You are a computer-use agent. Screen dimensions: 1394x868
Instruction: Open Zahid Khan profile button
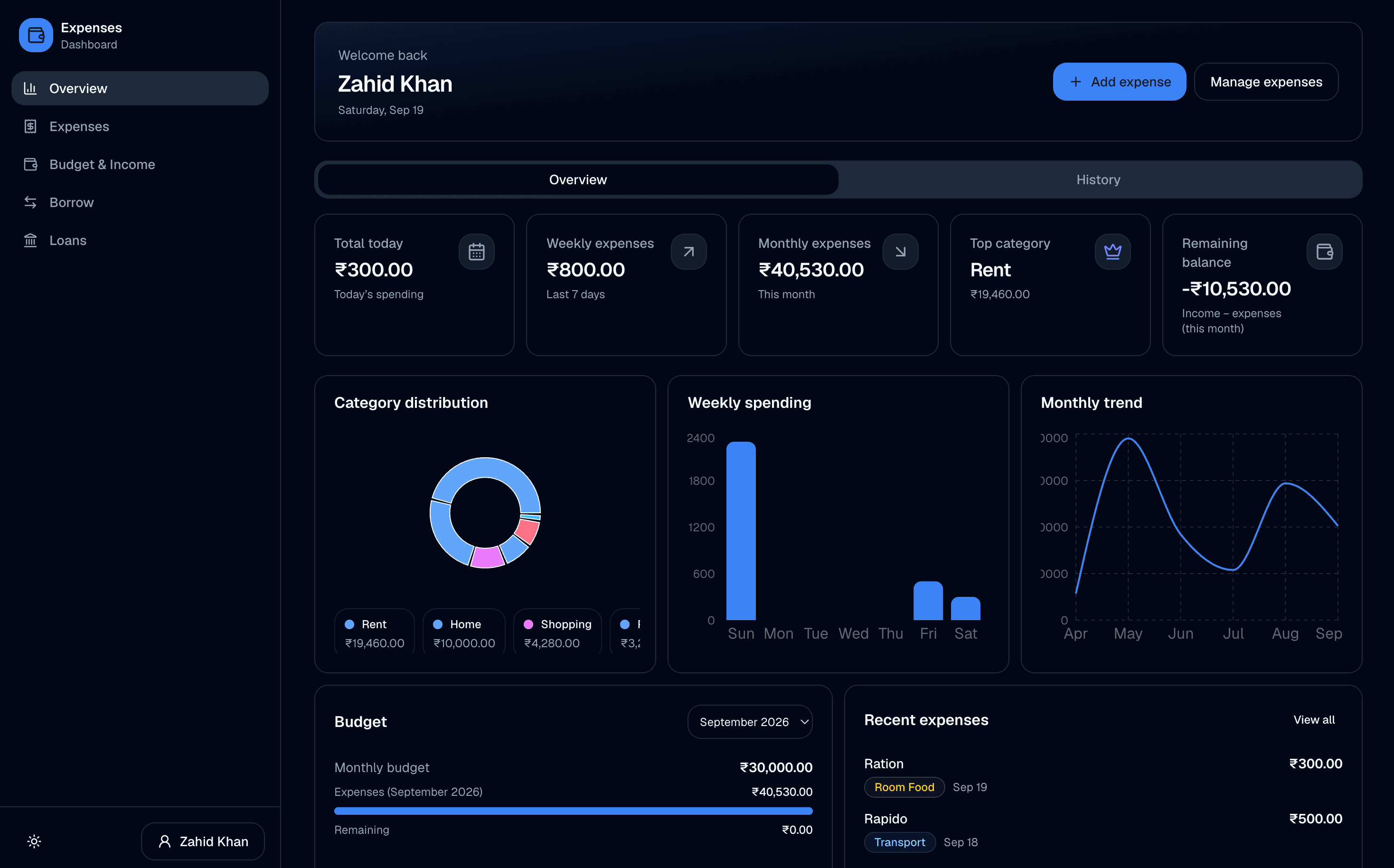(x=203, y=841)
